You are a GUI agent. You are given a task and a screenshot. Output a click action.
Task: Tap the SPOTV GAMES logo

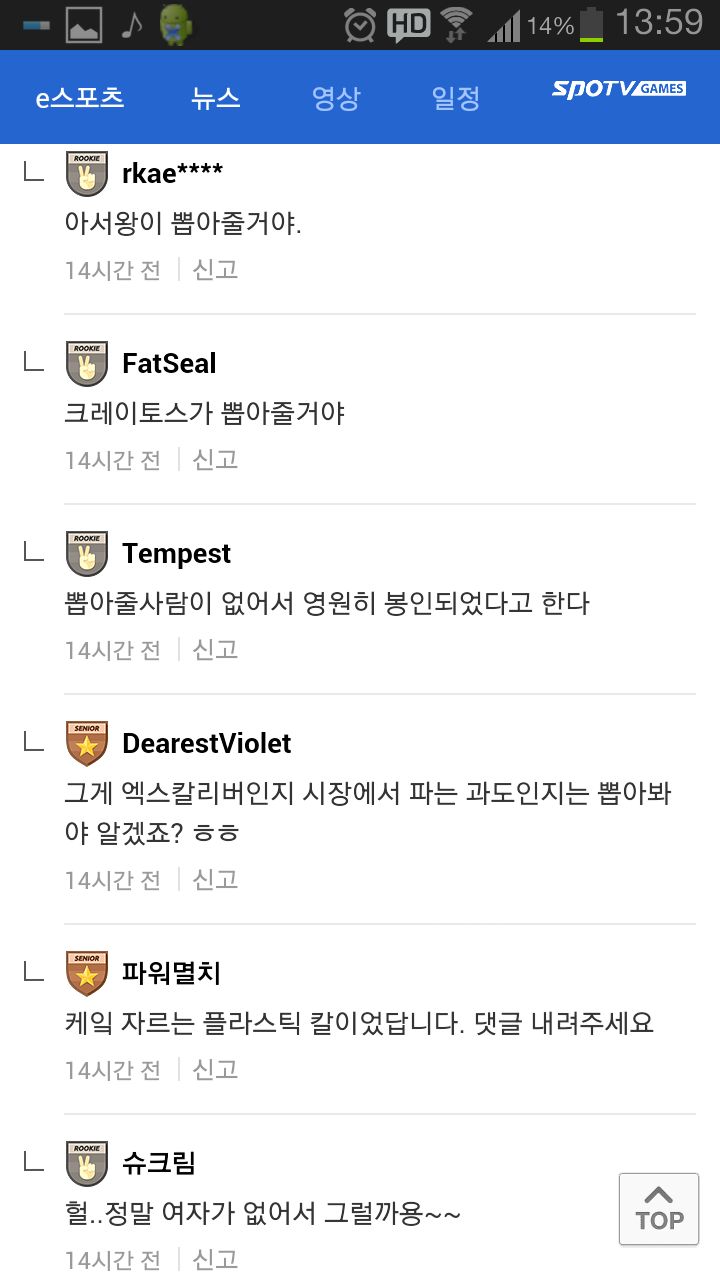pos(621,89)
